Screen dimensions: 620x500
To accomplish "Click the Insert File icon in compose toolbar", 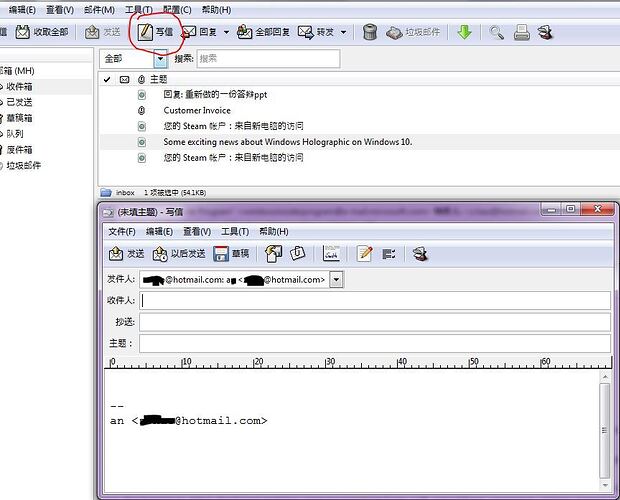I will (273, 254).
